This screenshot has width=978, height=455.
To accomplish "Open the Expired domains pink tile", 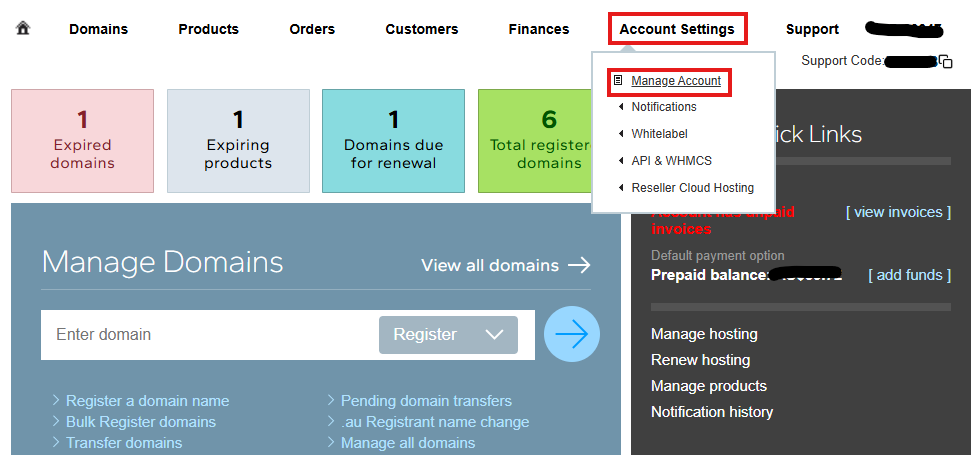I will (82, 141).
